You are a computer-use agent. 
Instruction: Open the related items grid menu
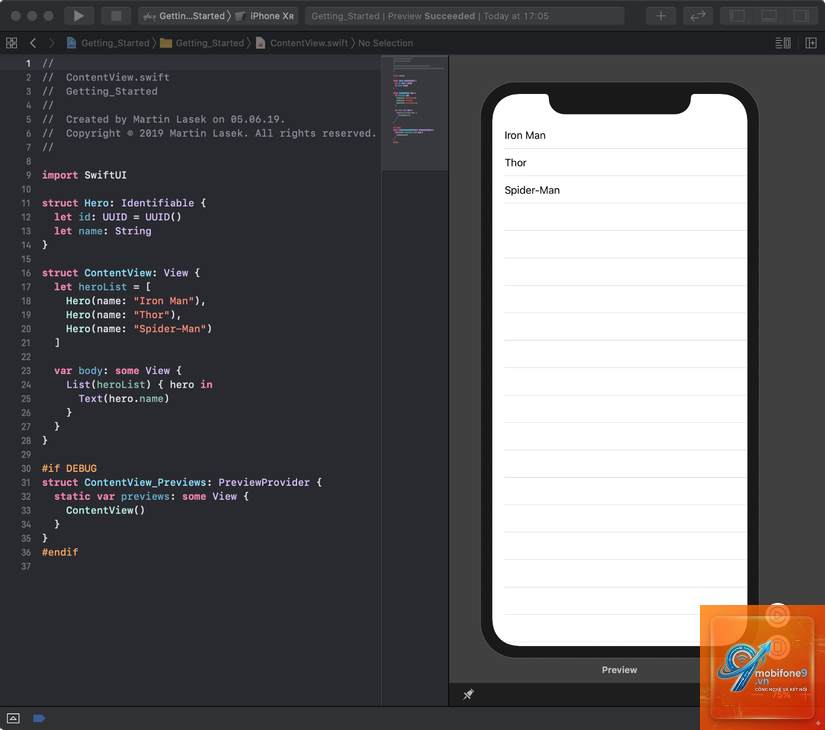[x=12, y=43]
